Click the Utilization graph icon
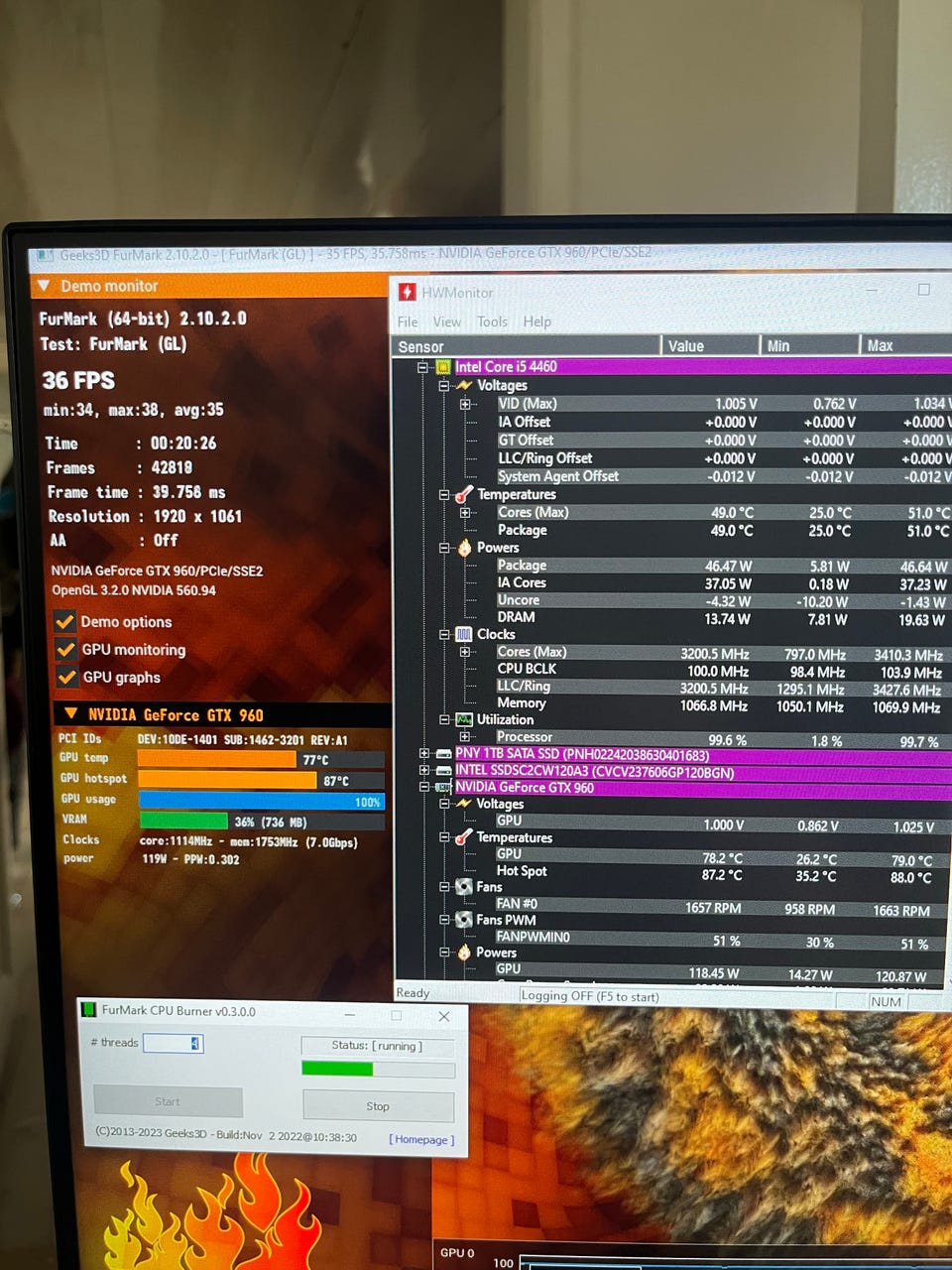 (463, 719)
